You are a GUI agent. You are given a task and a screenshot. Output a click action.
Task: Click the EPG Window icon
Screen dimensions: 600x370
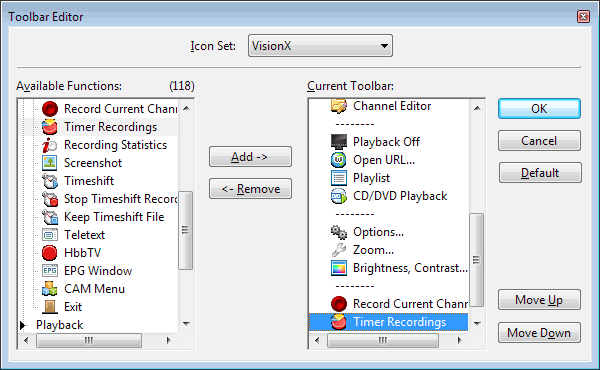[x=50, y=271]
